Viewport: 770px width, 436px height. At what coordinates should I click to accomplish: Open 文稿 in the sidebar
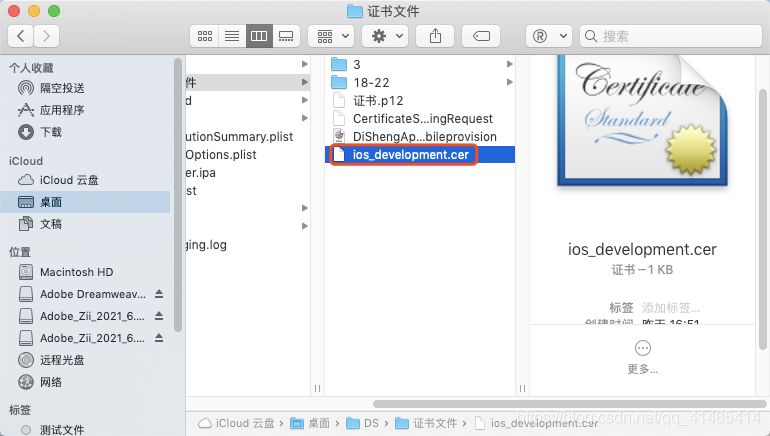pyautogui.click(x=40, y=224)
